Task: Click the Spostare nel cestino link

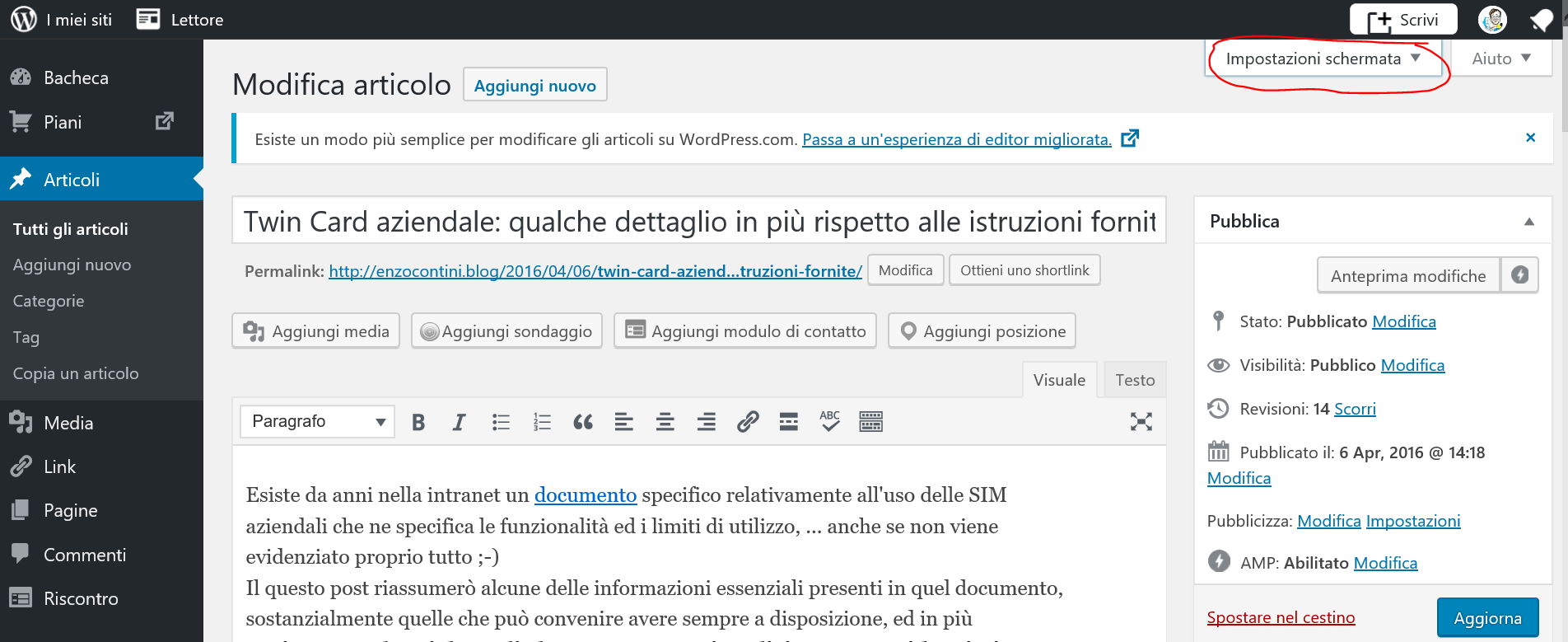Action: [x=1281, y=617]
